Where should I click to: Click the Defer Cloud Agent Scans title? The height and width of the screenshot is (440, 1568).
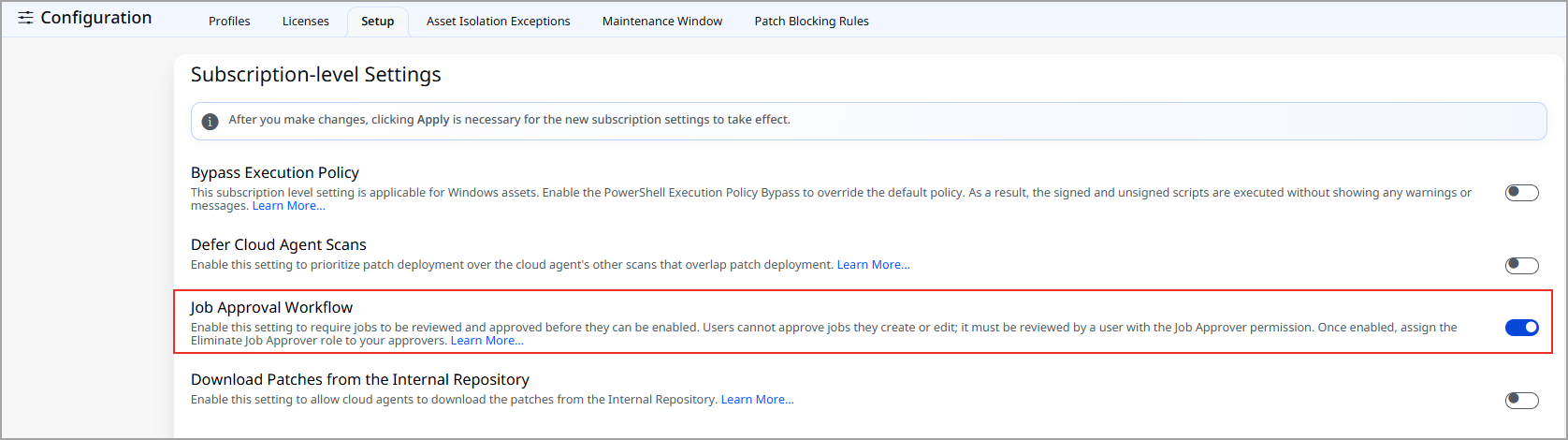279,245
